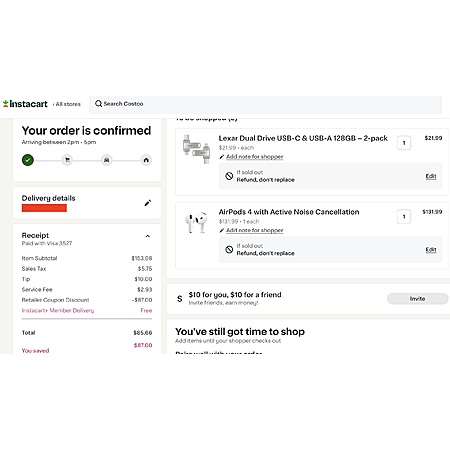Click the green order confirmed checkmark step
Screen dimensions: 450x450
pyautogui.click(x=28, y=160)
